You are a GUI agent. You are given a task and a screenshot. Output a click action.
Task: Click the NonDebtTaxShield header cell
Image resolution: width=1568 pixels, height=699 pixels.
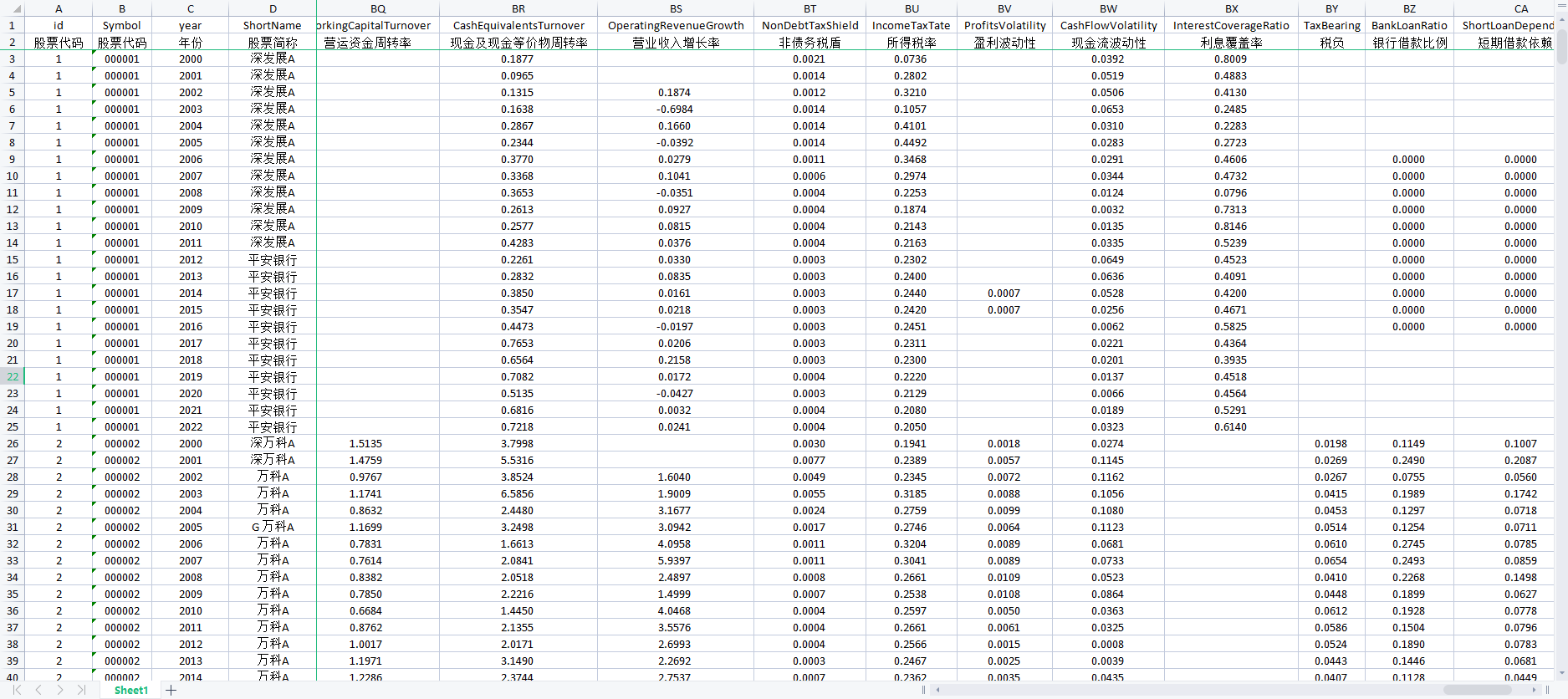(810, 25)
